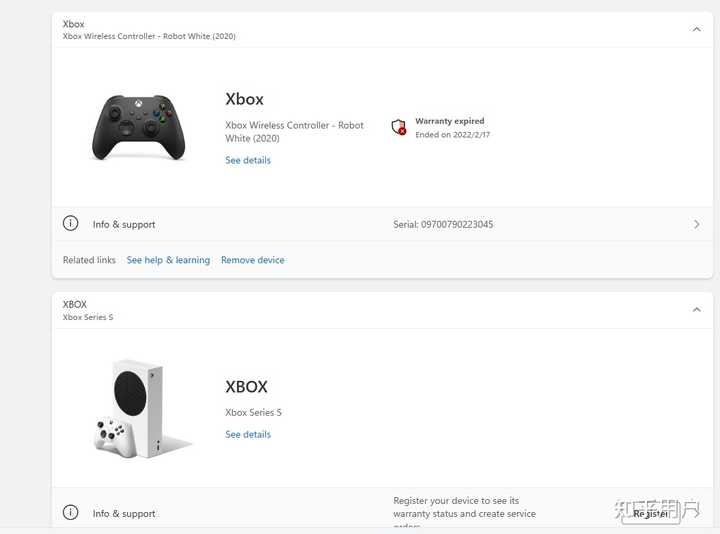Click the bold XBOX heading beside the console

pos(247,387)
